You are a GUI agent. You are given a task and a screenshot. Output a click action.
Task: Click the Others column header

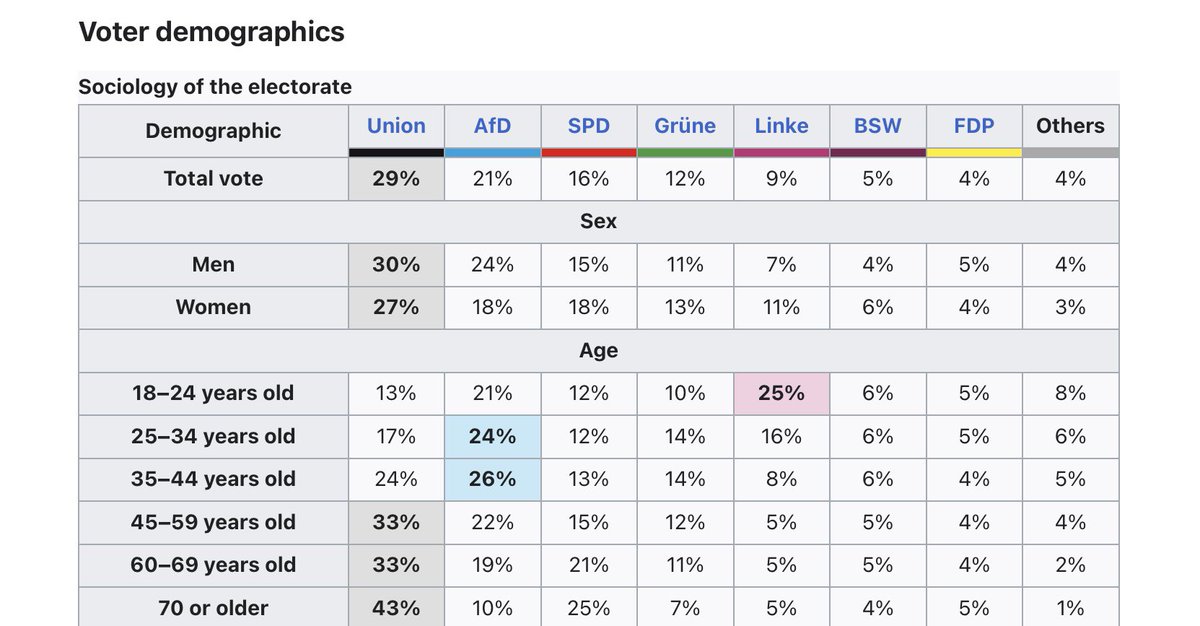coord(1070,126)
